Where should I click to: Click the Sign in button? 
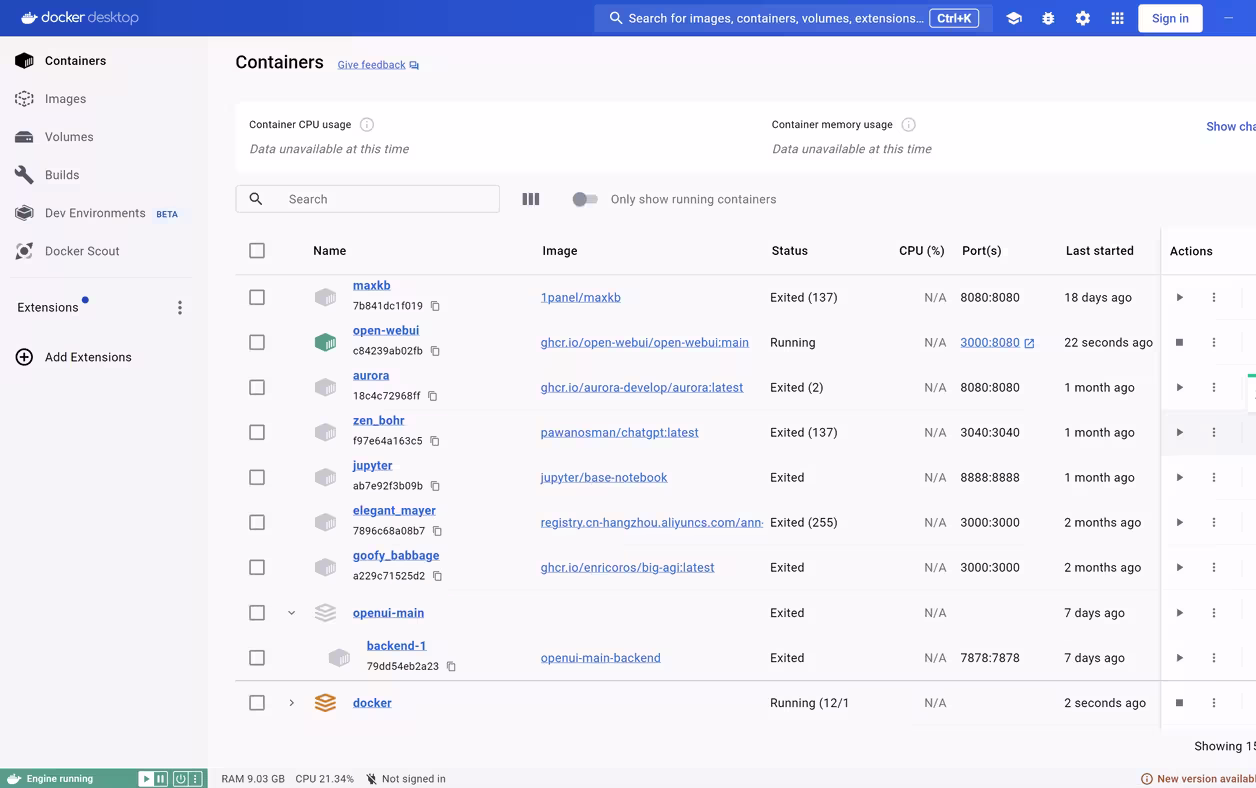tap(1170, 18)
